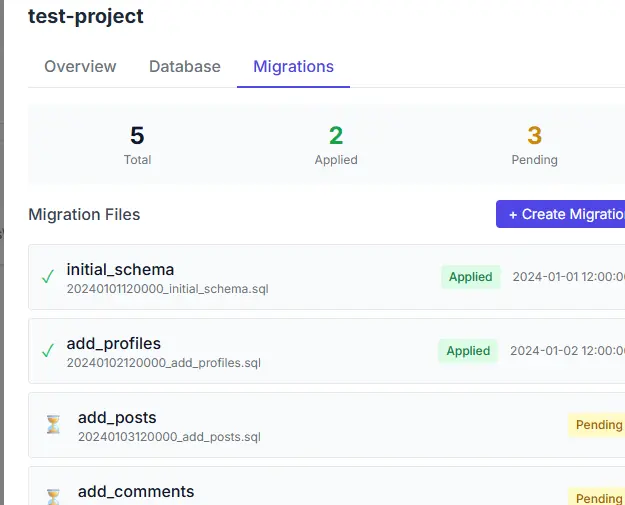Click the 20240103120000_add_posts.sql filename
The height and width of the screenshot is (505, 625).
pyautogui.click(x=169, y=437)
